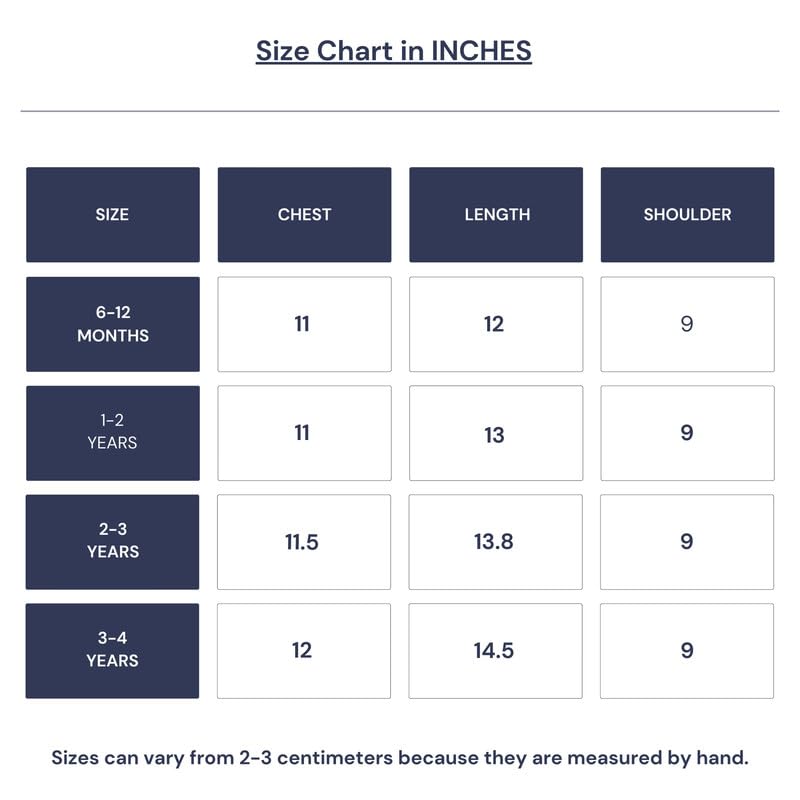
Task: Select the length value 14.5 cell
Action: pyautogui.click(x=496, y=650)
